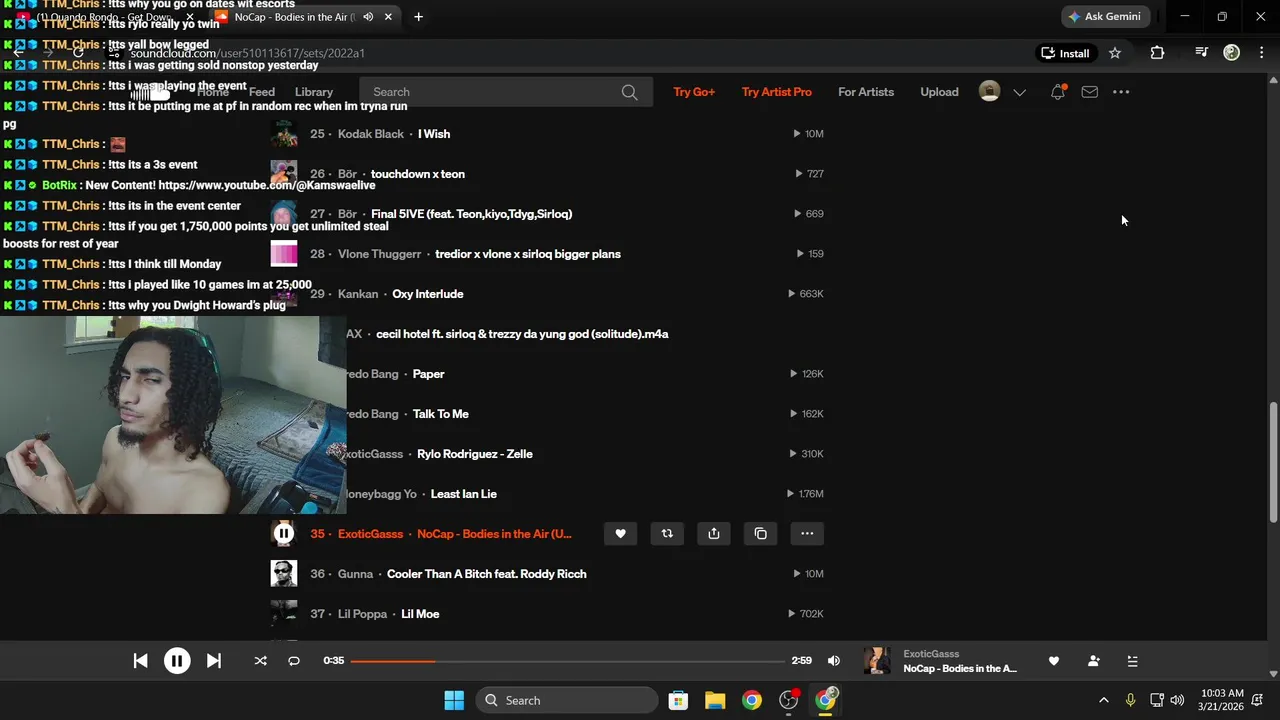Image resolution: width=1280 pixels, height=720 pixels.
Task: Open the Kodak Black track 25 artwork
Action: pyautogui.click(x=284, y=134)
